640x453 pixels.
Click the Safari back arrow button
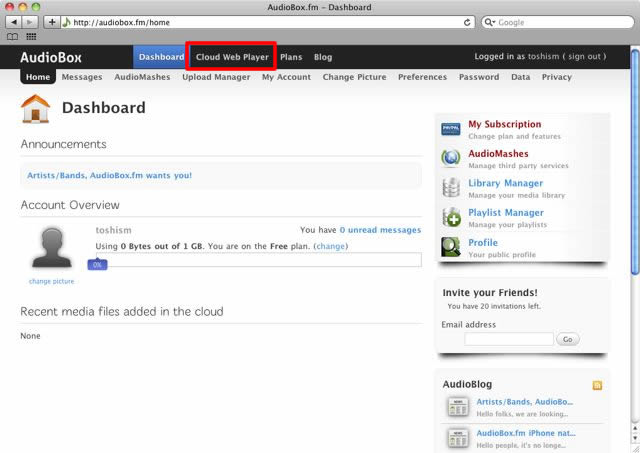[x=14, y=22]
